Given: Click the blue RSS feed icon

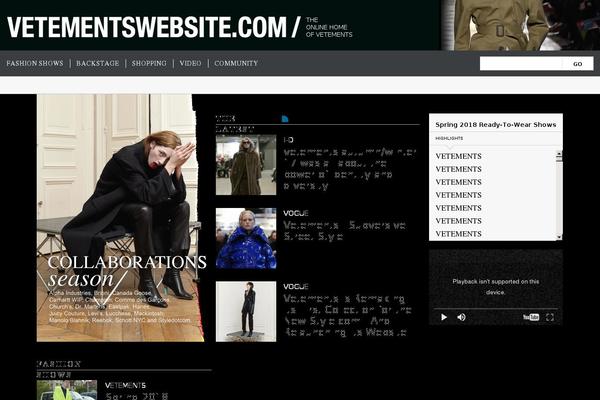Looking at the screenshot, I should [285, 119].
